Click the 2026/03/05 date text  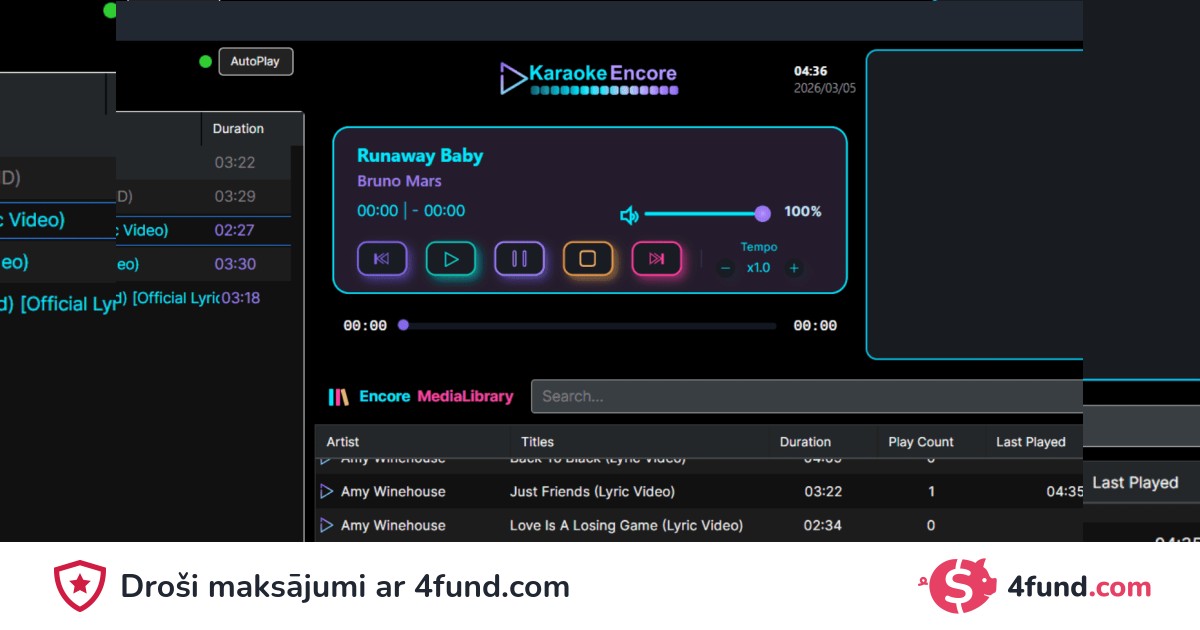click(825, 88)
